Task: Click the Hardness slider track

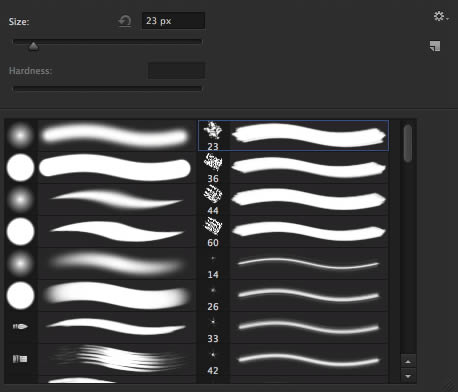Action: click(x=107, y=89)
